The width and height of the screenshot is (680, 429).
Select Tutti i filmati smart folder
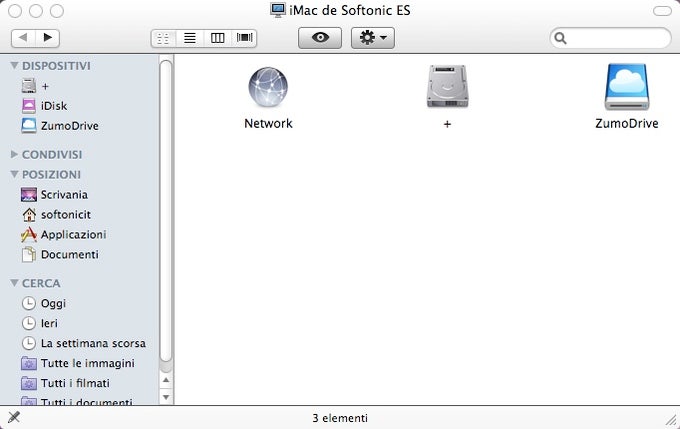65,383
